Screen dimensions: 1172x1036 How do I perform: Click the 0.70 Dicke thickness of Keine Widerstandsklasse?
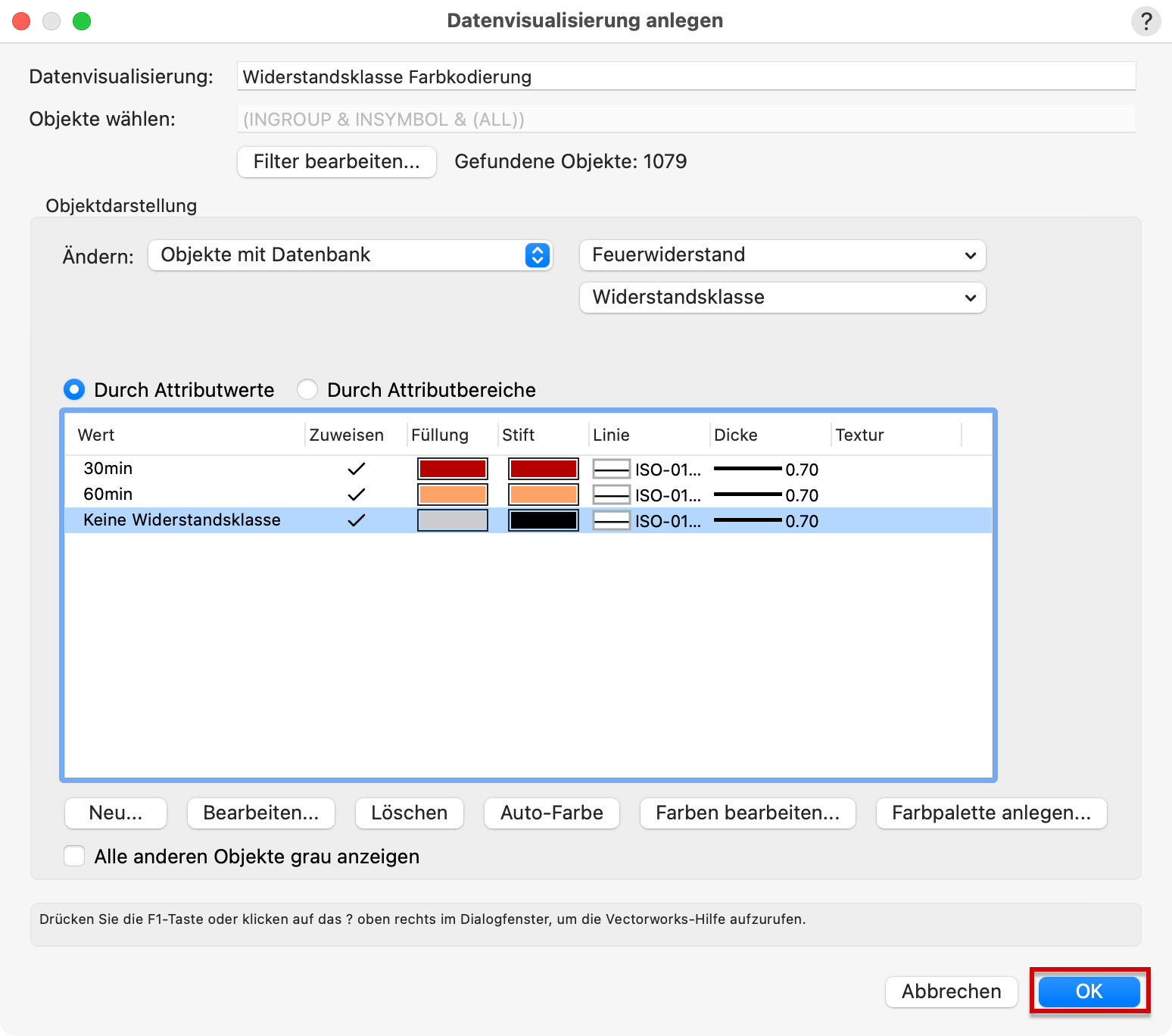pos(766,521)
